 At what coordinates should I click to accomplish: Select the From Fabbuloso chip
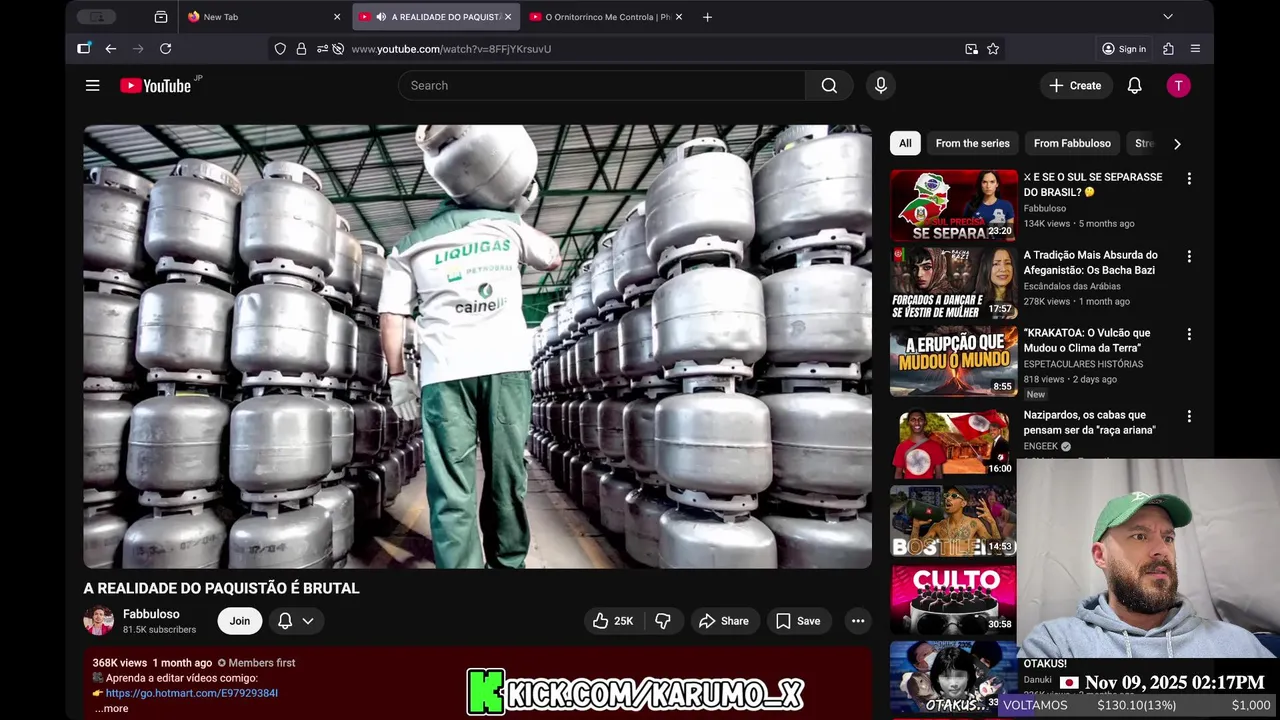click(x=1072, y=144)
